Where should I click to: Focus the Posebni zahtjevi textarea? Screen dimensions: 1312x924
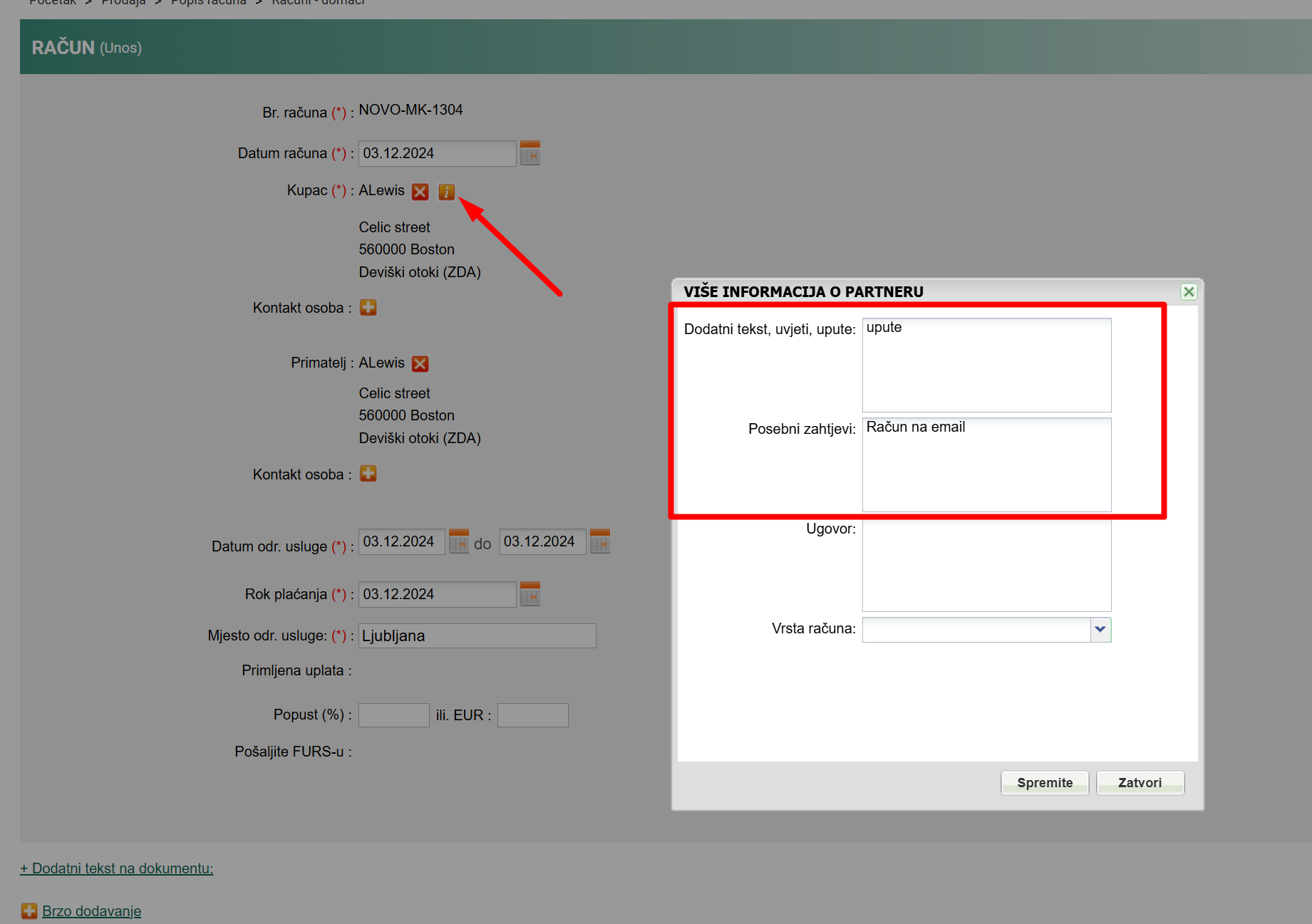tap(986, 464)
